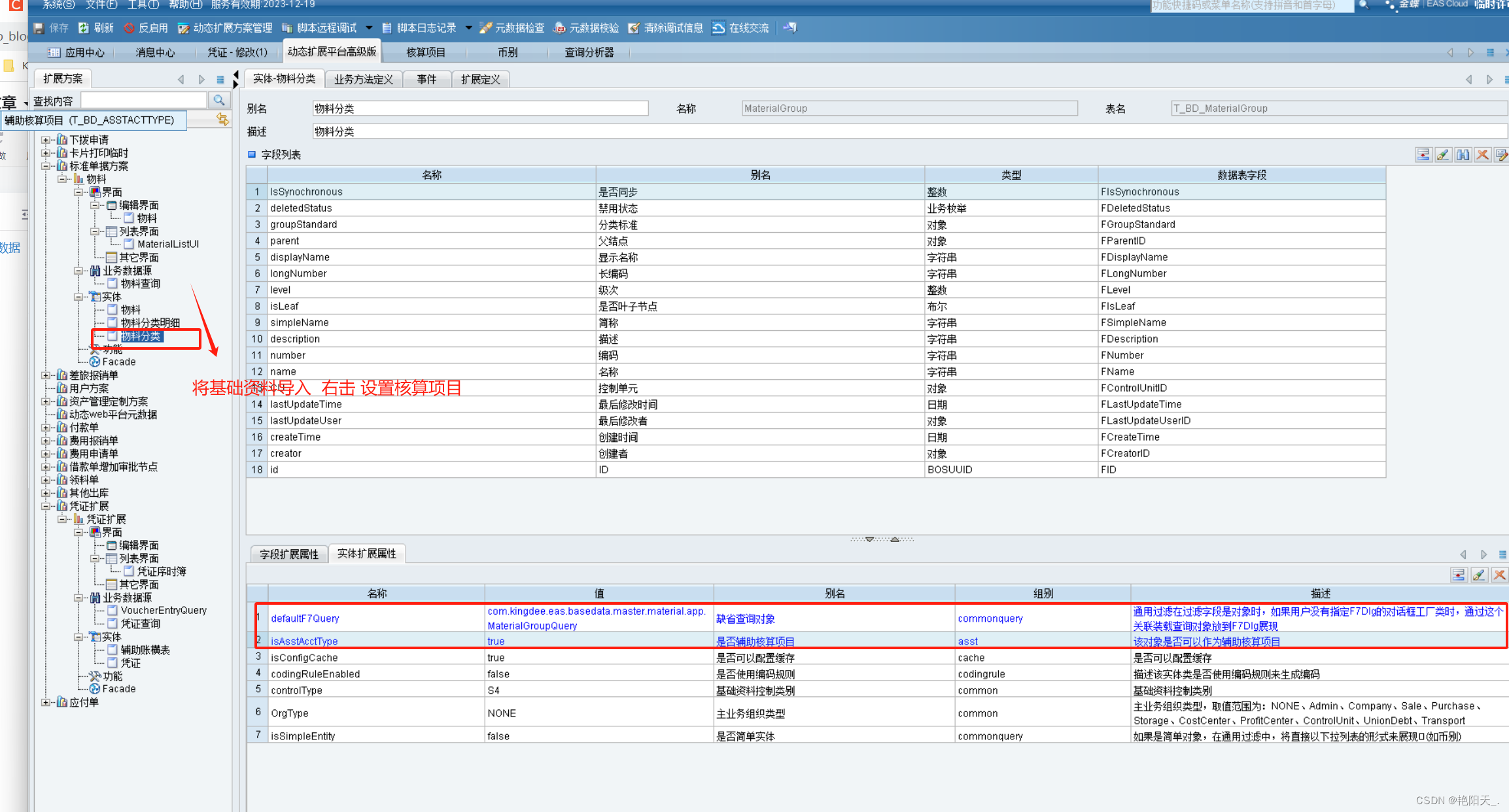Select the isAsstAcctType property row
Screen dimensions: 1509x812
point(877,641)
